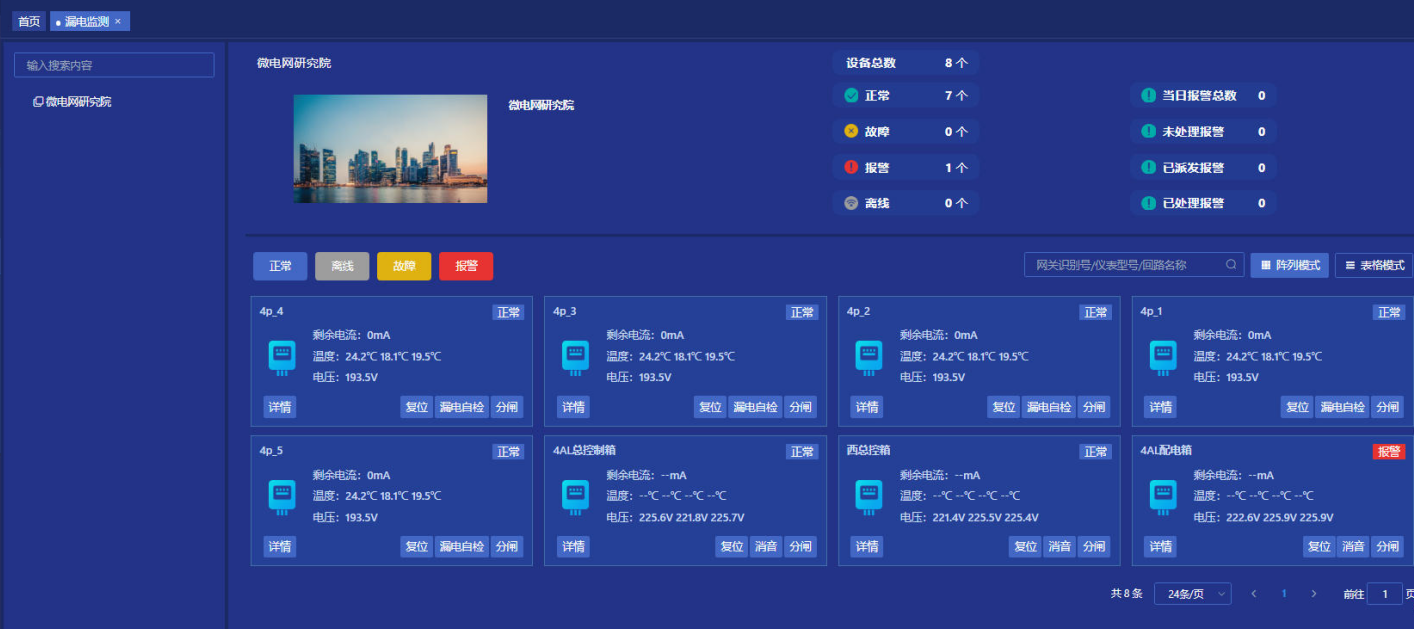Viewport: 1414px width, 629px height.
Task: Click the yellow 故障 status icon
Action: coord(851,131)
